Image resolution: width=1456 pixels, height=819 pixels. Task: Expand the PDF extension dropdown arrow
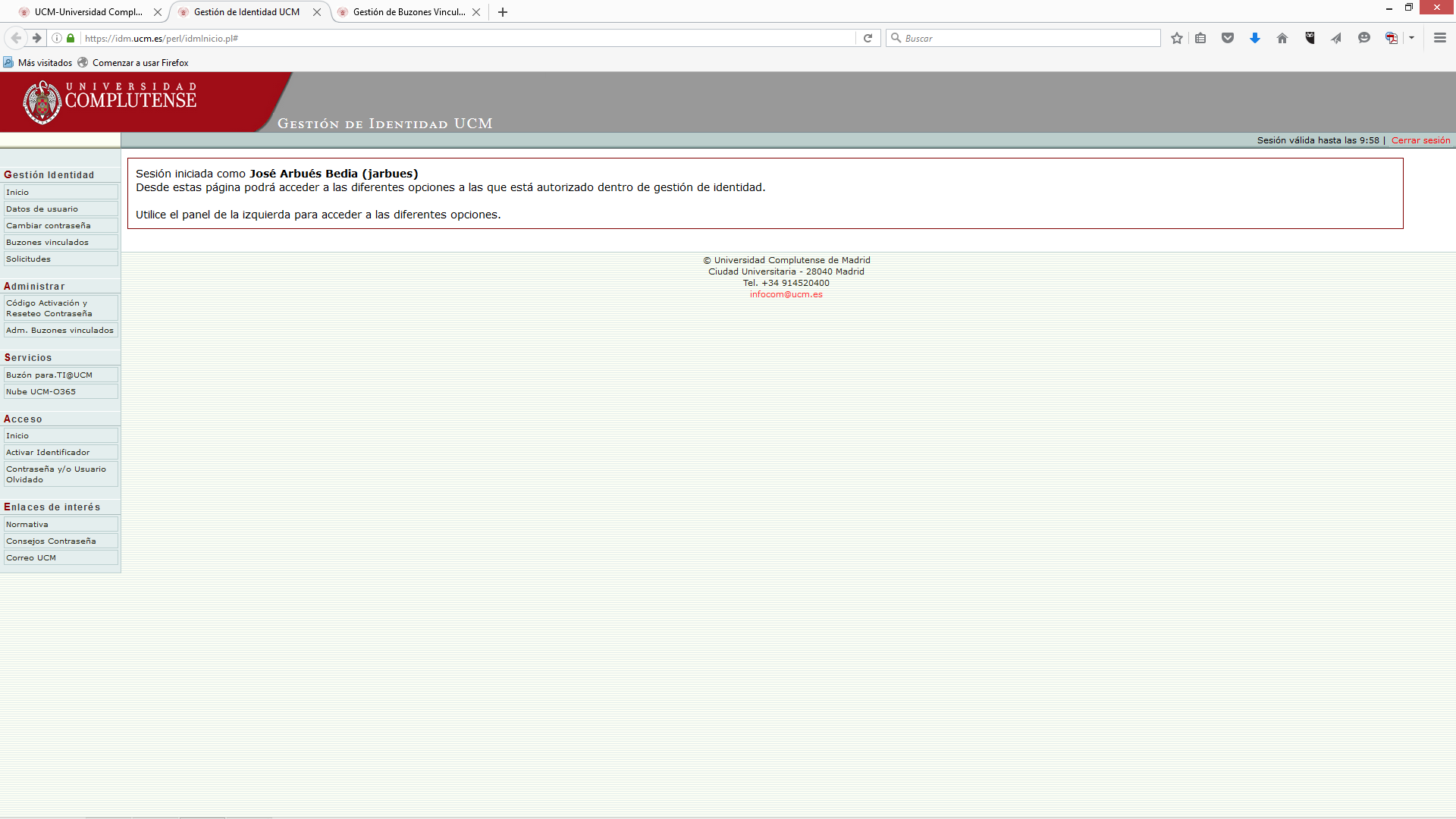click(1411, 38)
